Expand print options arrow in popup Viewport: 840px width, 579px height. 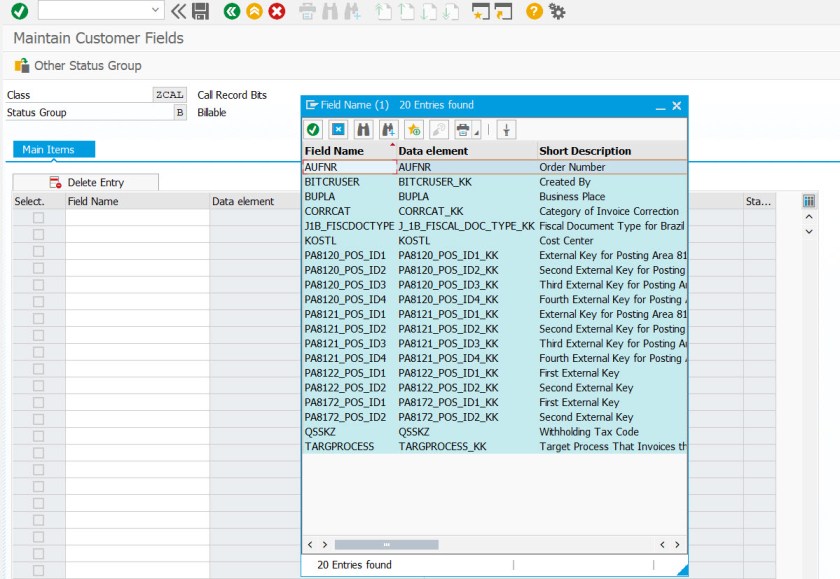477,132
